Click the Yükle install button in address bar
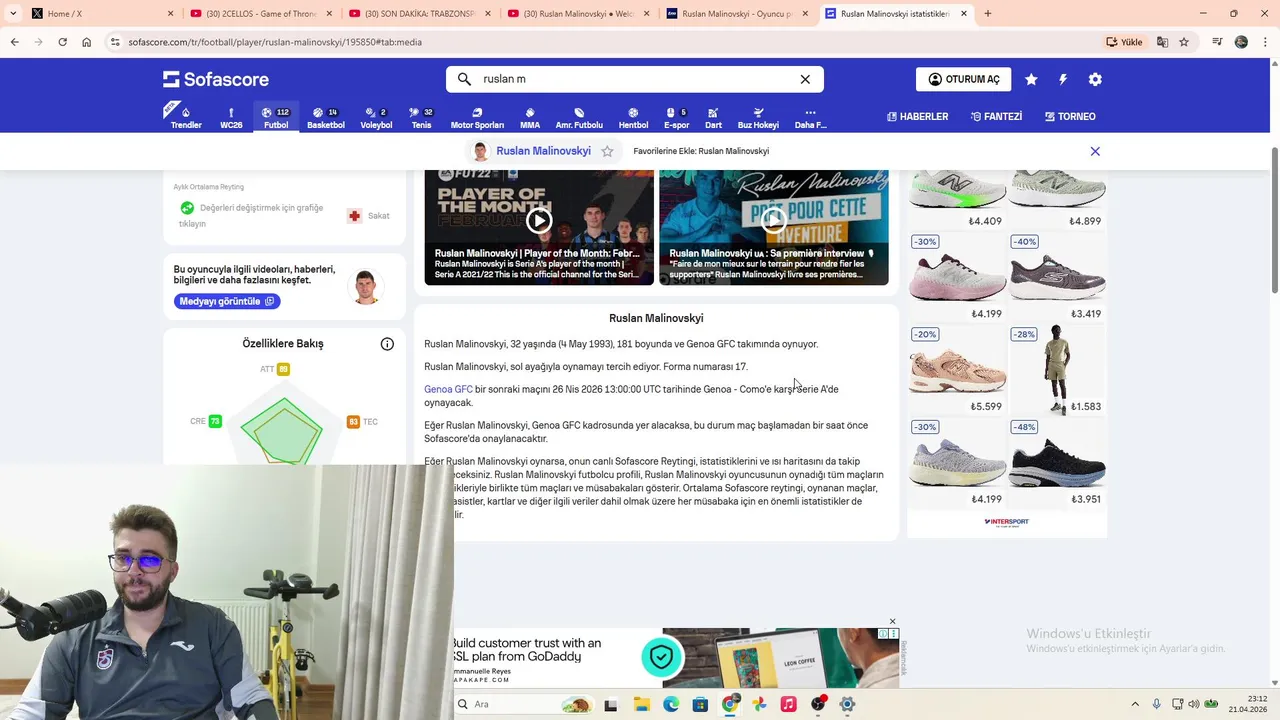 click(x=1125, y=42)
